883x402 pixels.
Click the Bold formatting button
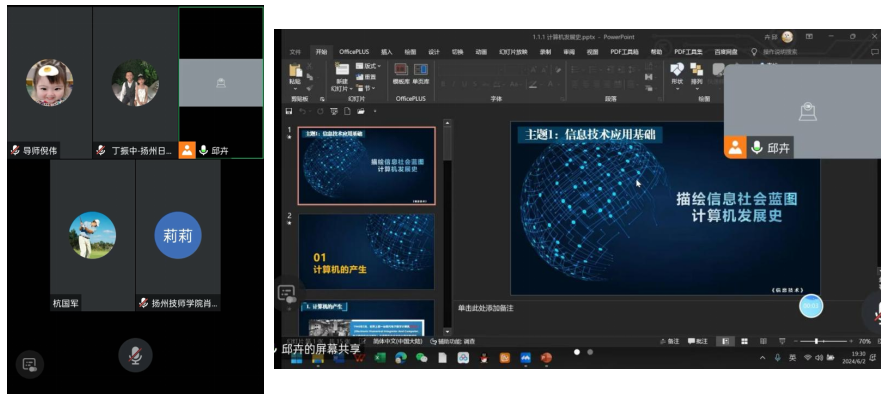pyautogui.click(x=443, y=84)
